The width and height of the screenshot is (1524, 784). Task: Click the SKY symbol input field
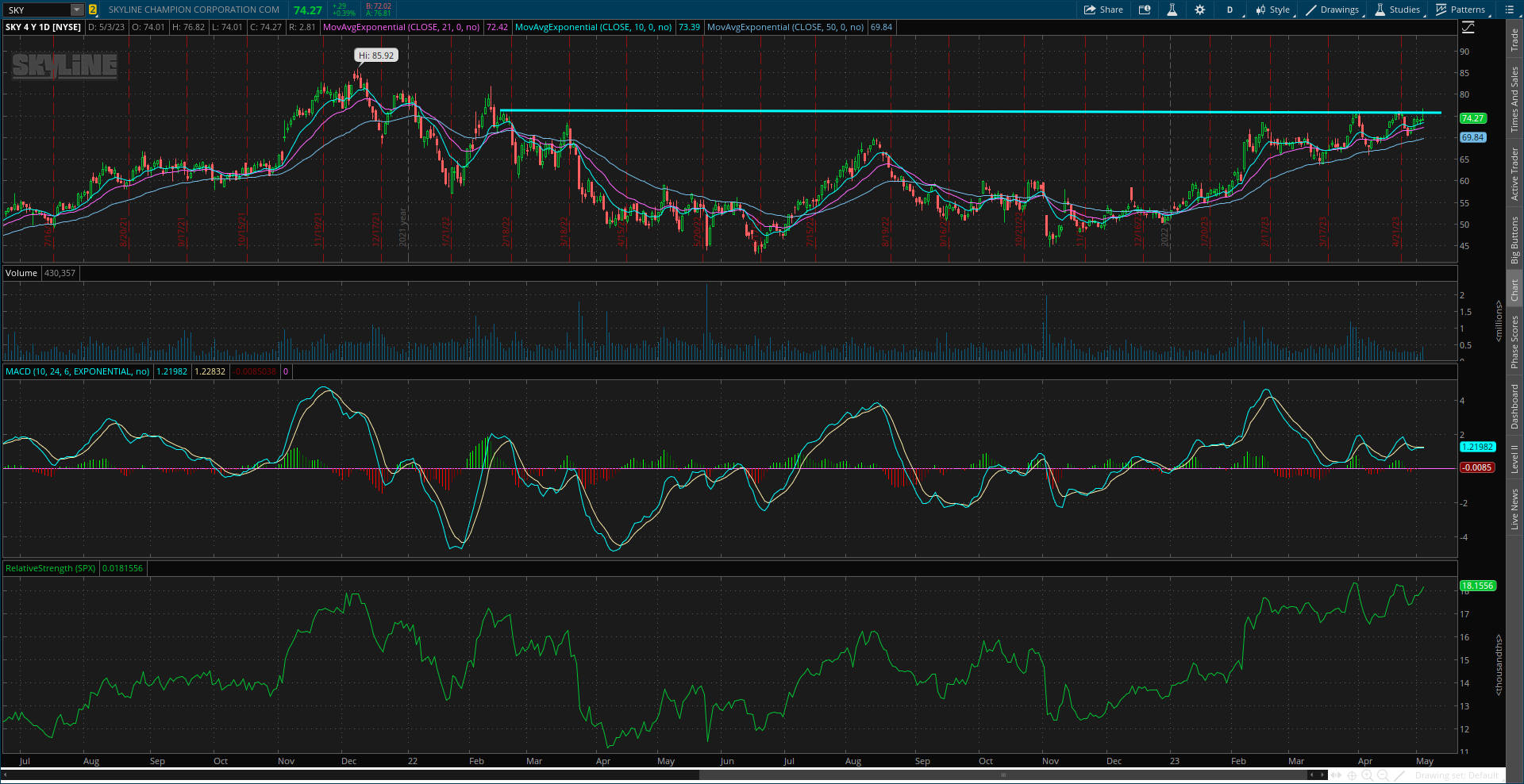(37, 10)
